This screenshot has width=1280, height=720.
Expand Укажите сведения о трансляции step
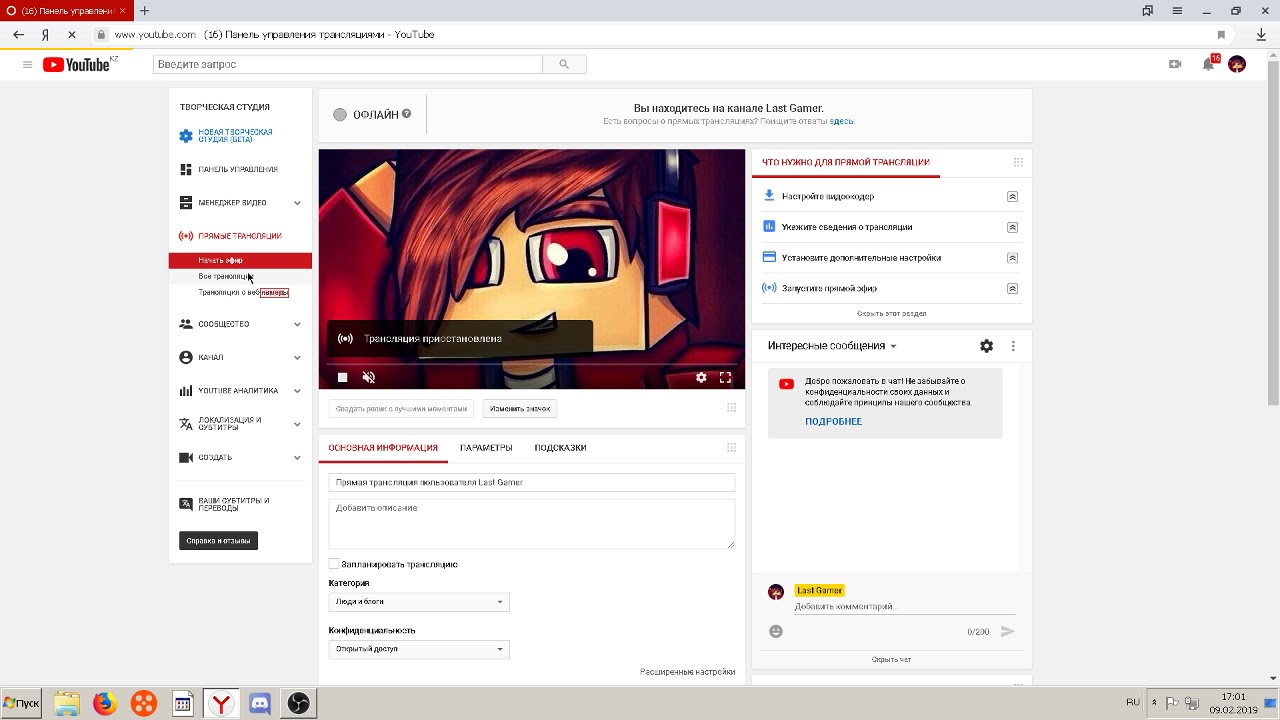coord(1012,227)
